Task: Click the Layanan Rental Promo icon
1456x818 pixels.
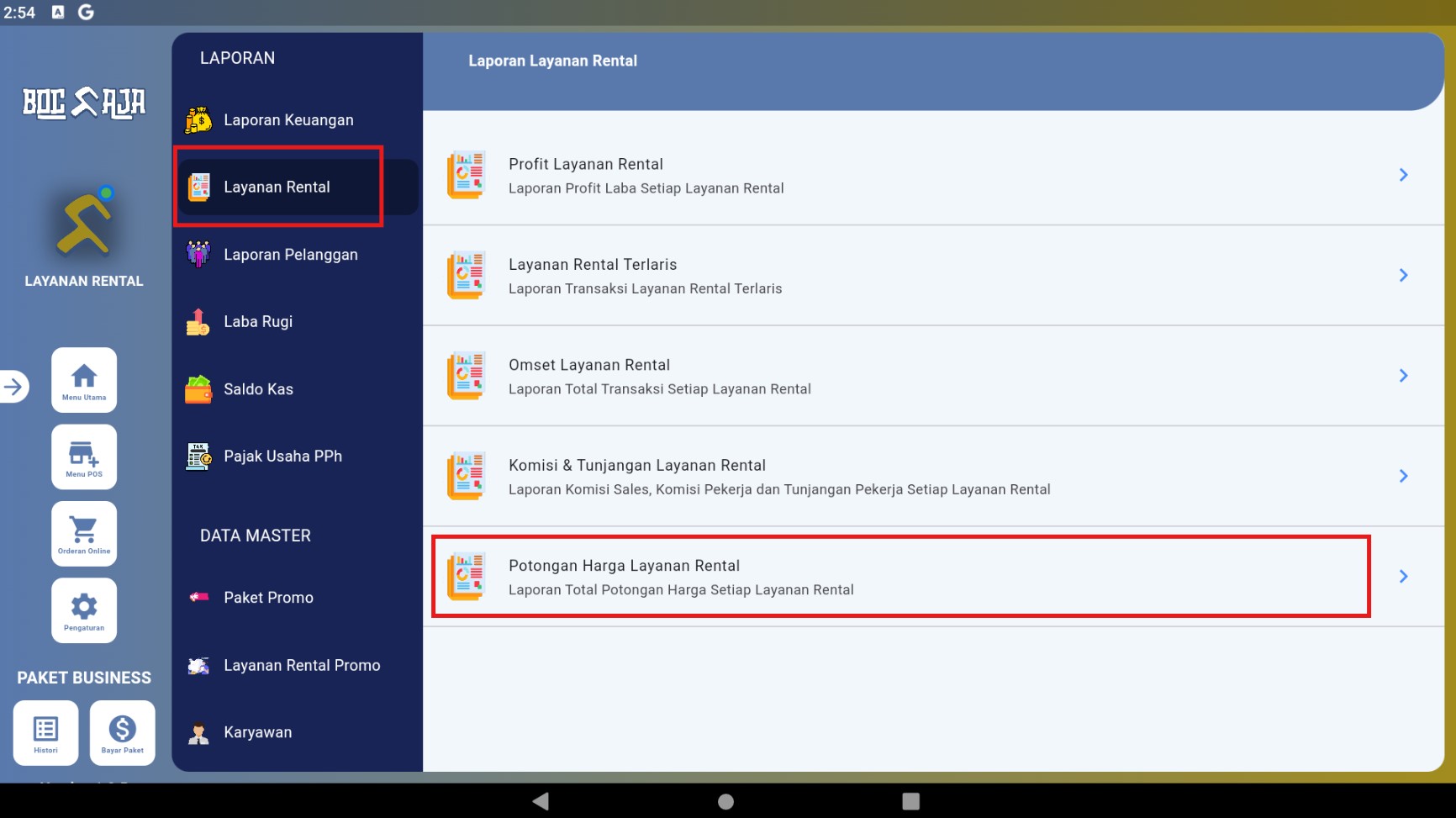Action: pos(198,666)
